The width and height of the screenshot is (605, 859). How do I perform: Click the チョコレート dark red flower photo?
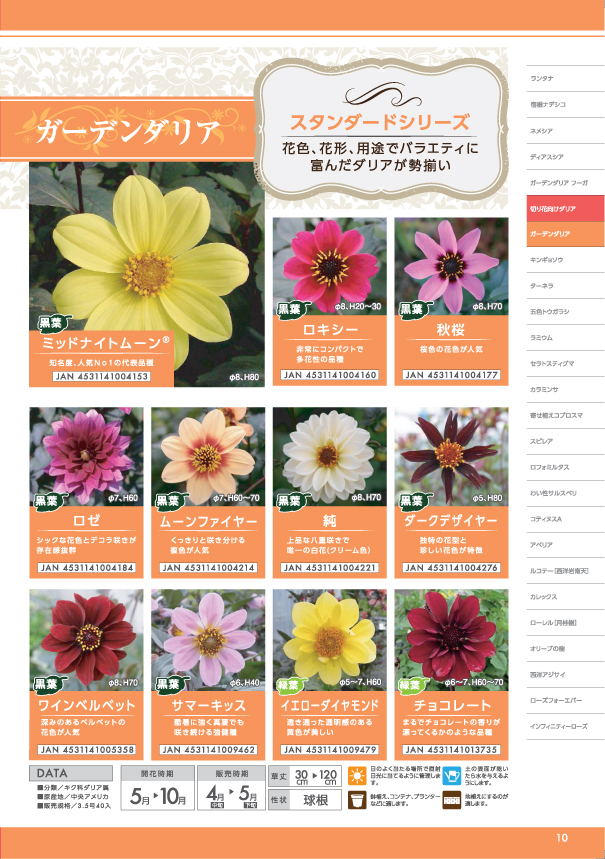[452, 640]
